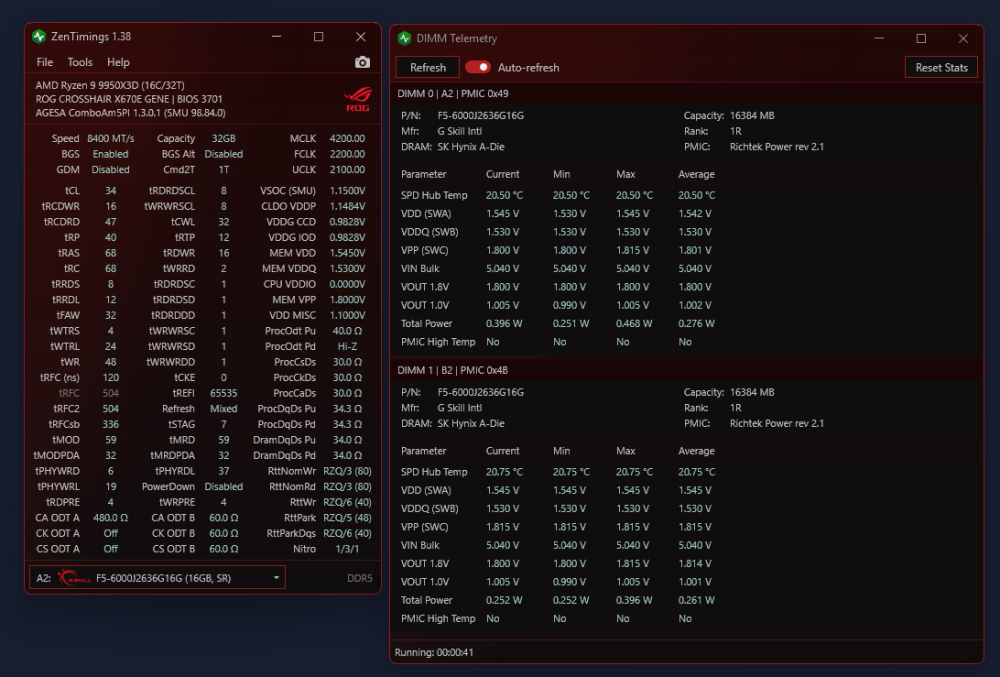Click the Reset Stats button

pos(941,67)
